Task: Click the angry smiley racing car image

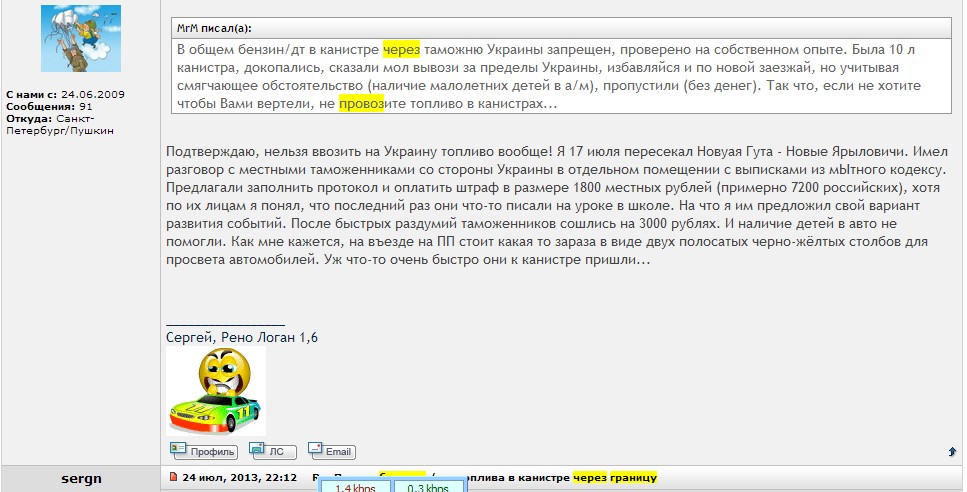Action: [215, 390]
